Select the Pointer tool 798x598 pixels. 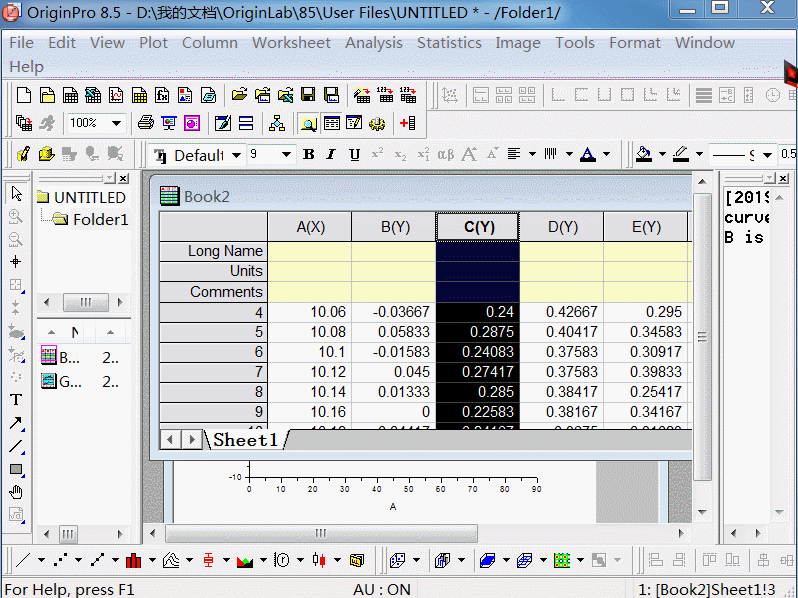16,193
